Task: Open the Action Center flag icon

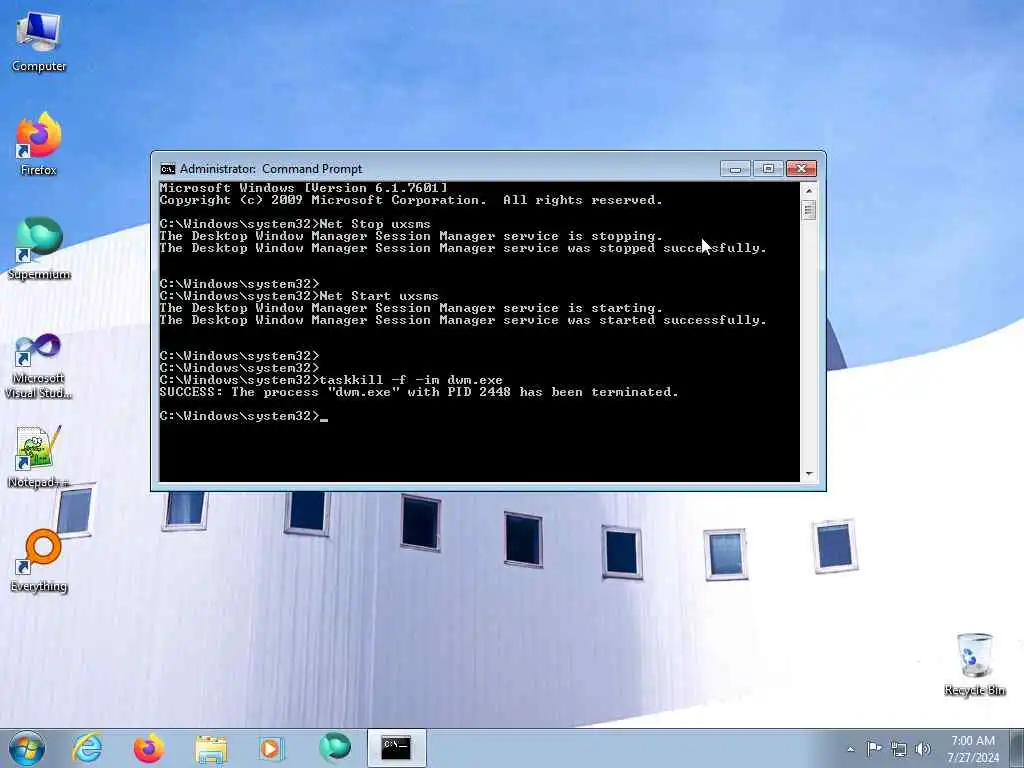Action: (x=873, y=749)
